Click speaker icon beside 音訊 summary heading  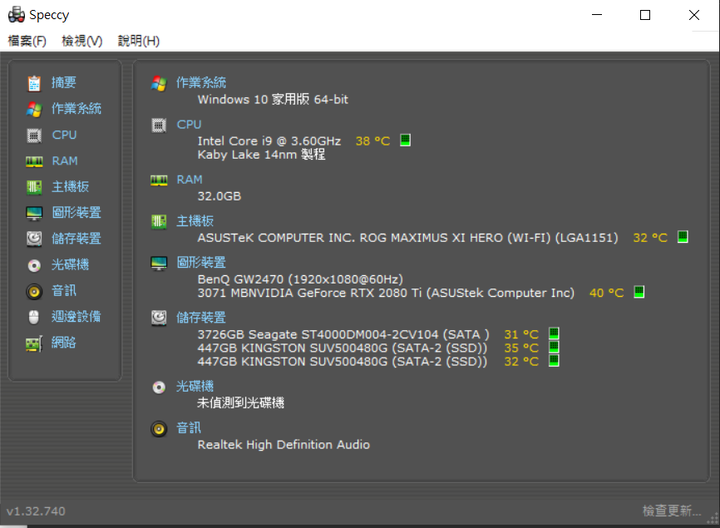159,429
